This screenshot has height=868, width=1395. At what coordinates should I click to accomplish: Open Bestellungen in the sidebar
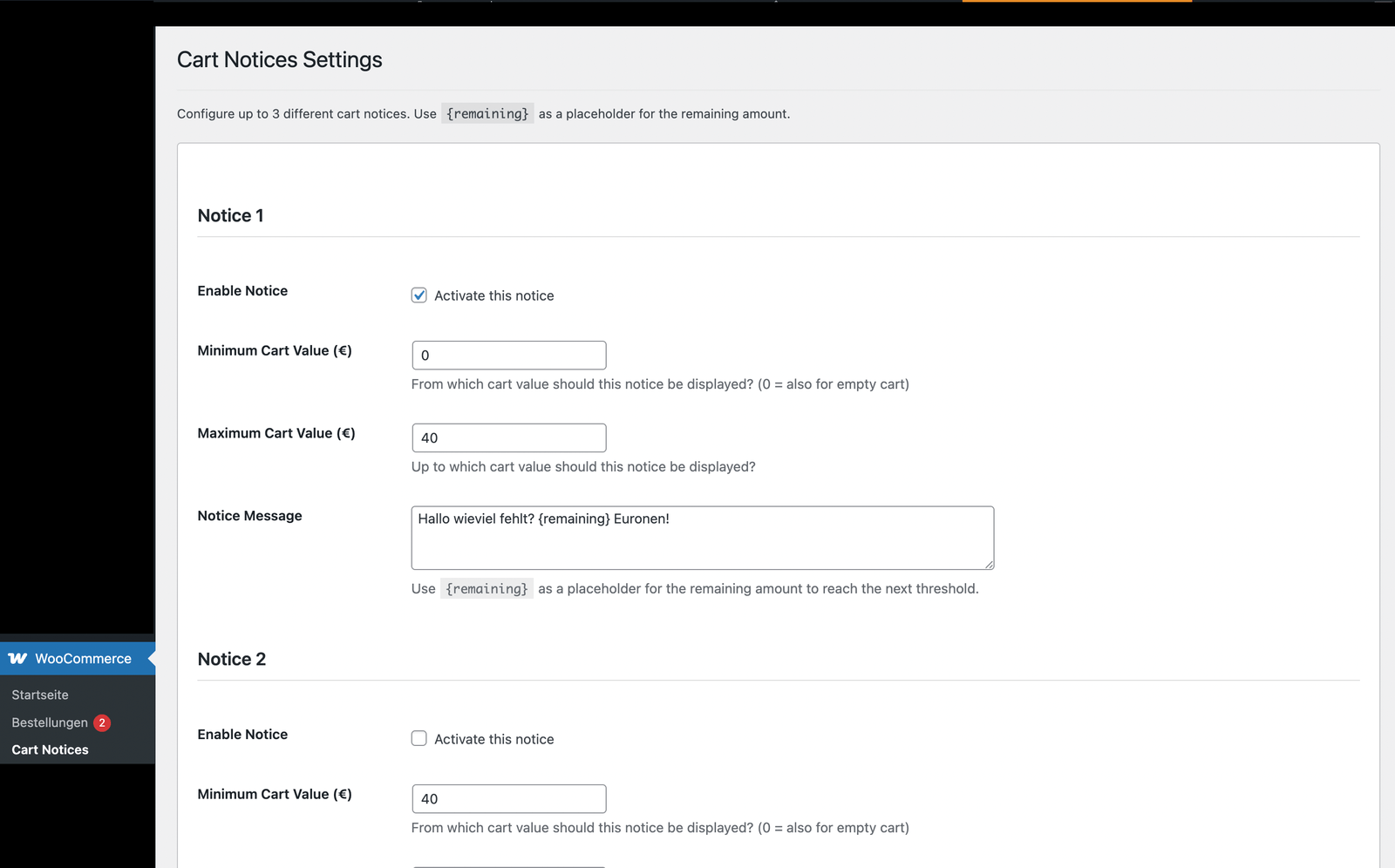tap(50, 722)
